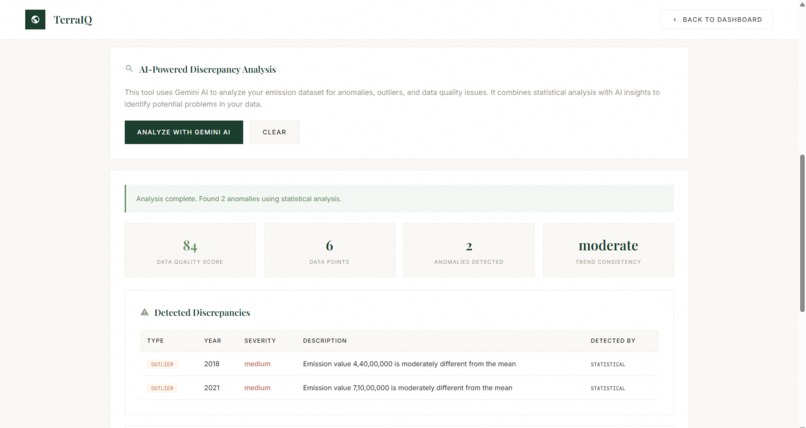This screenshot has height=428, width=806.
Task: Select the Data Quality Score 84 card
Action: [190, 250]
